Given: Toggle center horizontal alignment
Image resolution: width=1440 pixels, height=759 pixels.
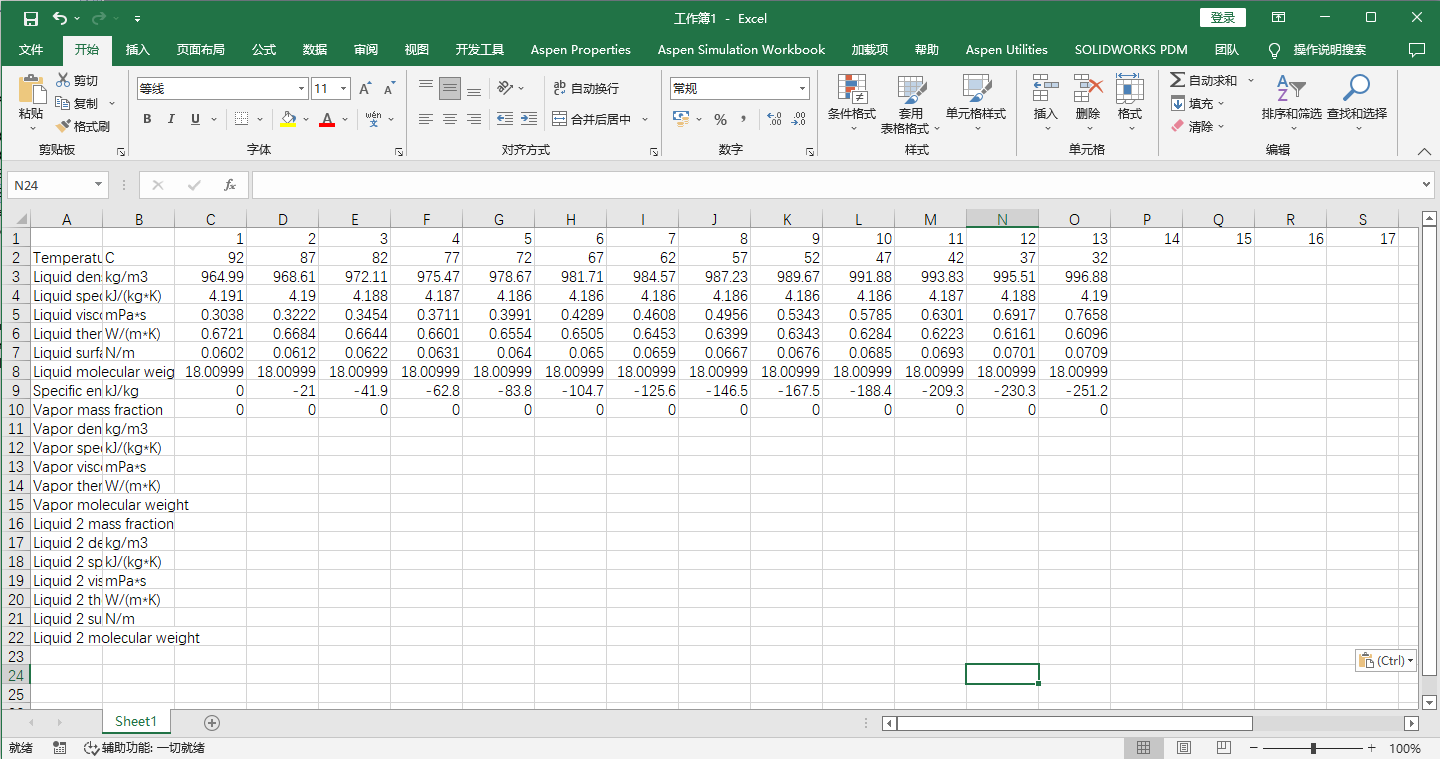Looking at the screenshot, I should coord(450,119).
